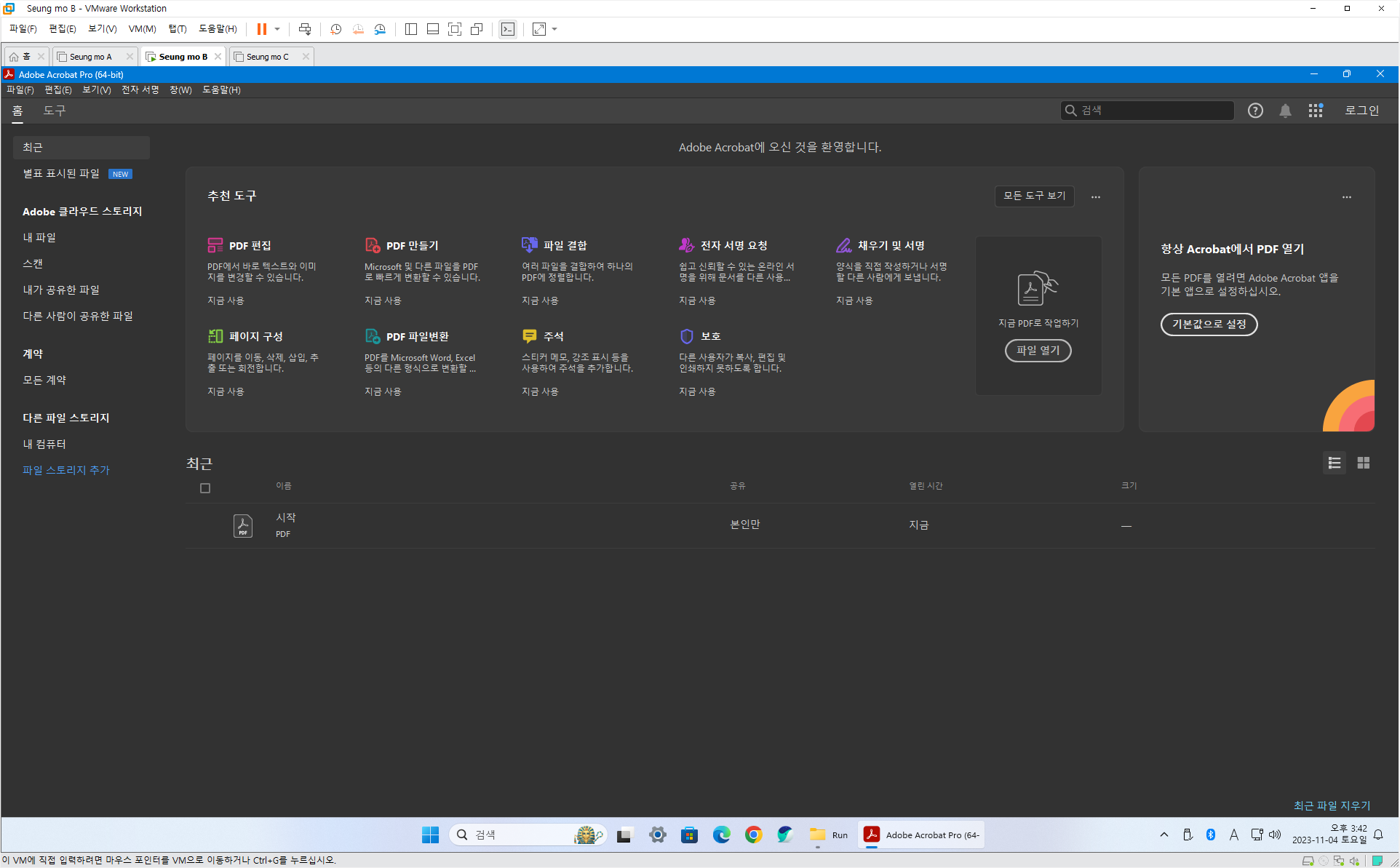Open the 주석 comment tool icon
Image resolution: width=1400 pixels, height=868 pixels.
coord(530,336)
